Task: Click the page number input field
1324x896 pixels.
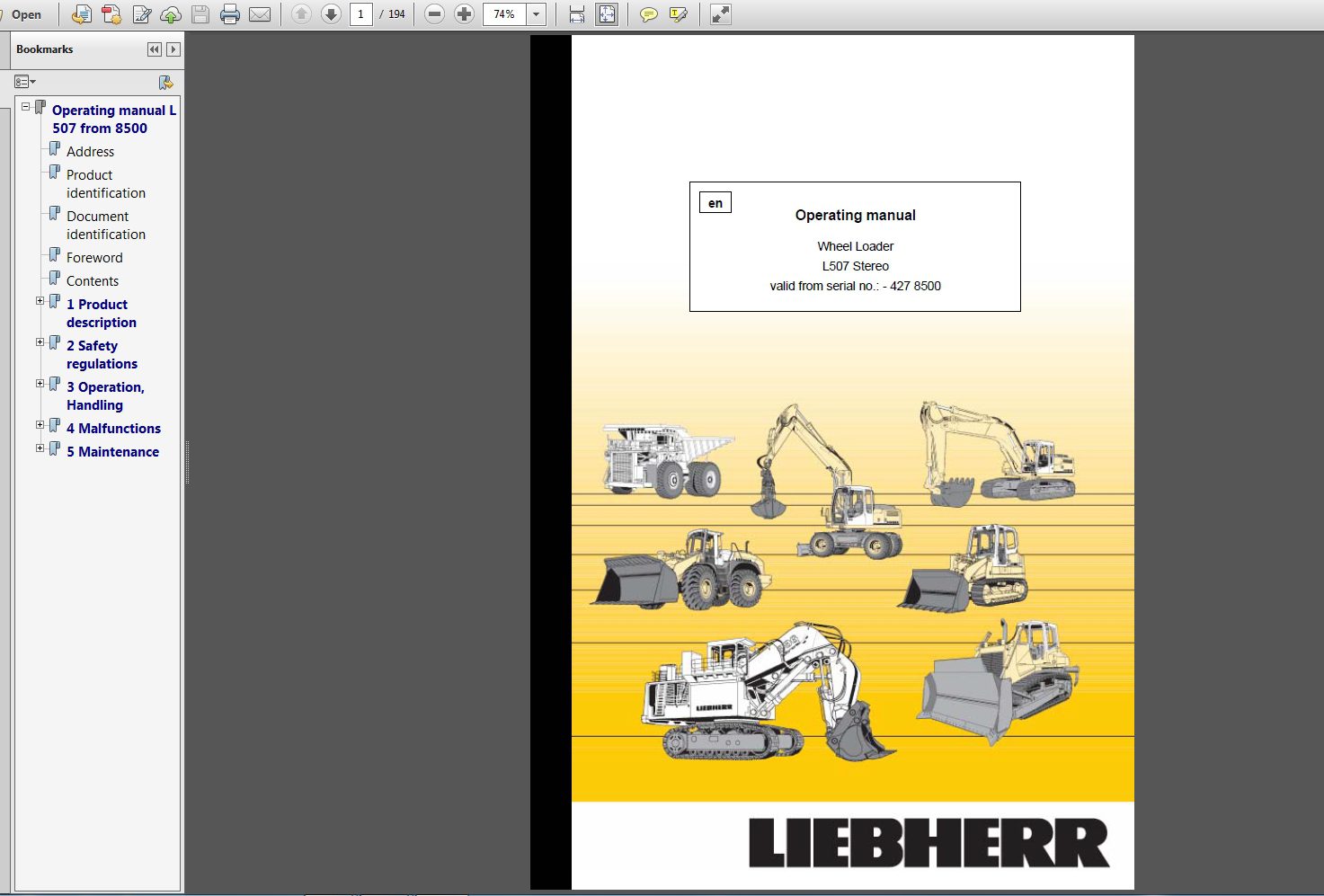Action: (361, 14)
